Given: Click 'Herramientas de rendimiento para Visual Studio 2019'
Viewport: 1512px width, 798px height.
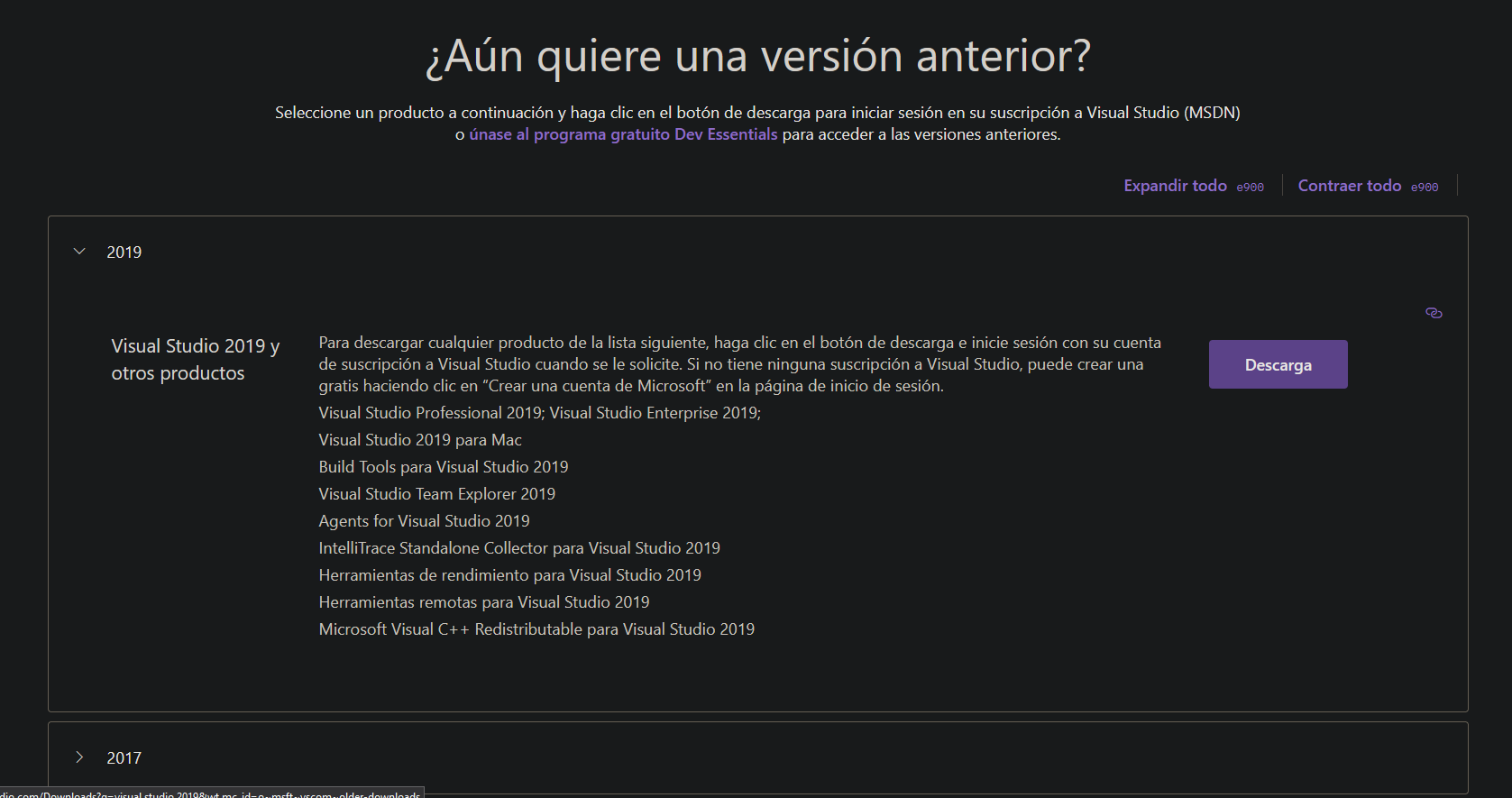Looking at the screenshot, I should [x=509, y=575].
